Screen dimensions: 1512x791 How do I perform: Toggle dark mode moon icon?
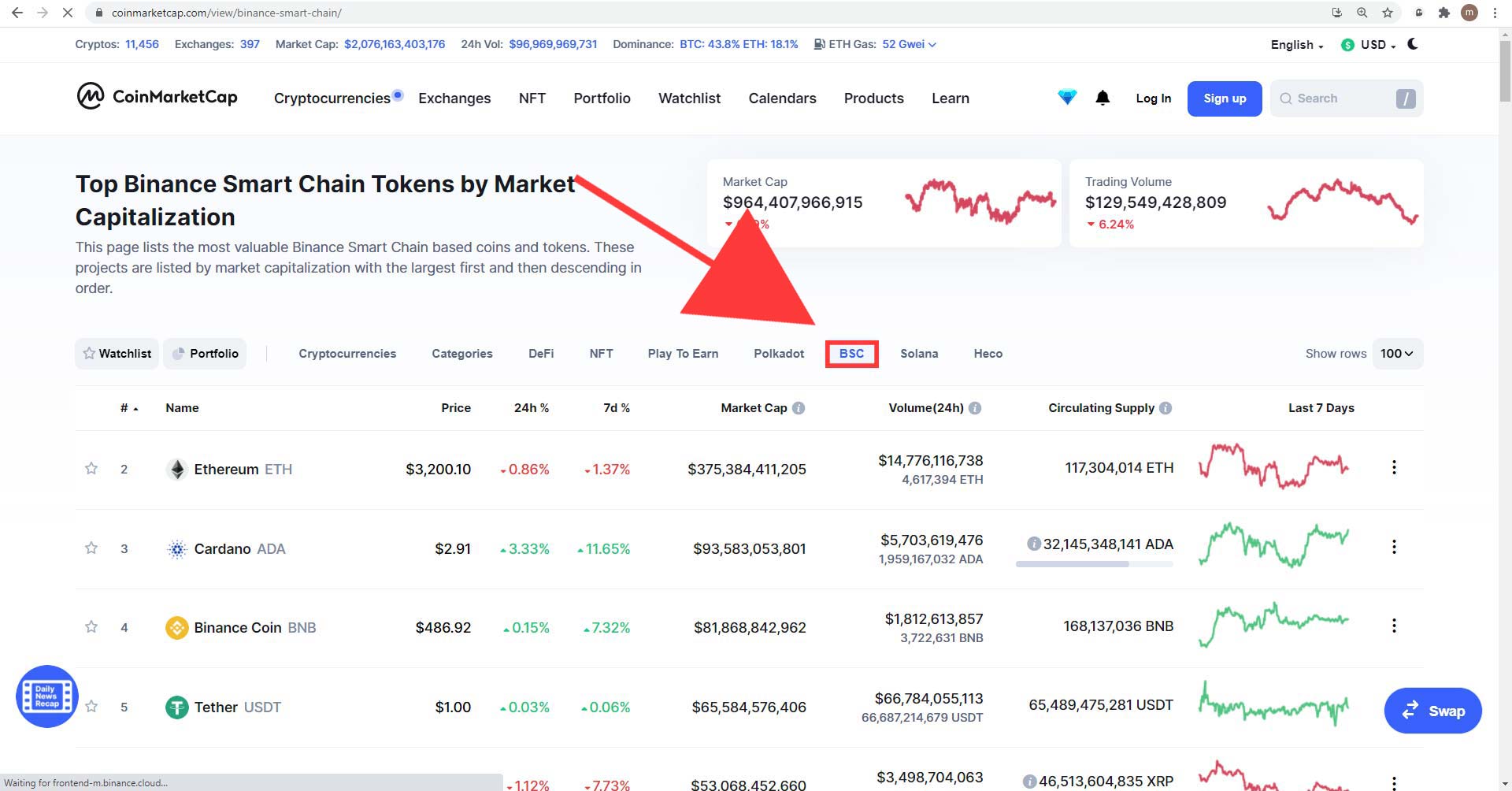[x=1413, y=44]
